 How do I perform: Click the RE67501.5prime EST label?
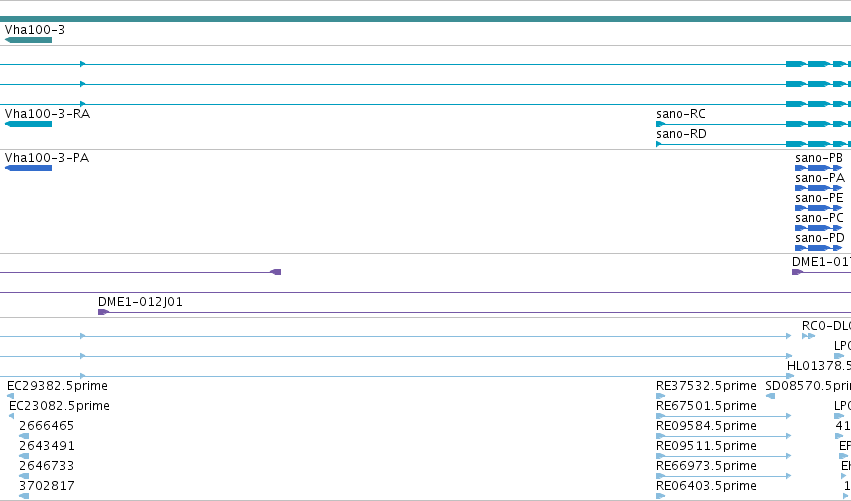pyautogui.click(x=706, y=406)
